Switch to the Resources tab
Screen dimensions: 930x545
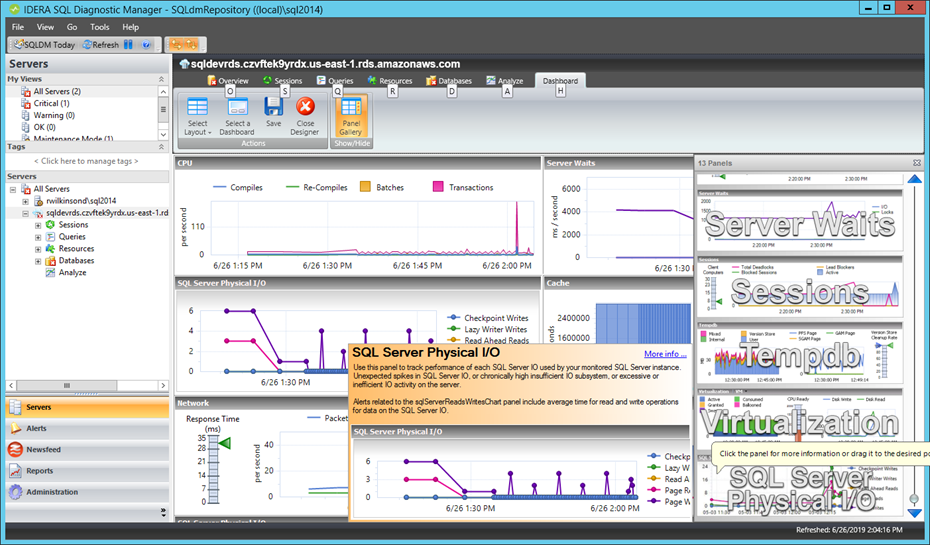point(390,81)
